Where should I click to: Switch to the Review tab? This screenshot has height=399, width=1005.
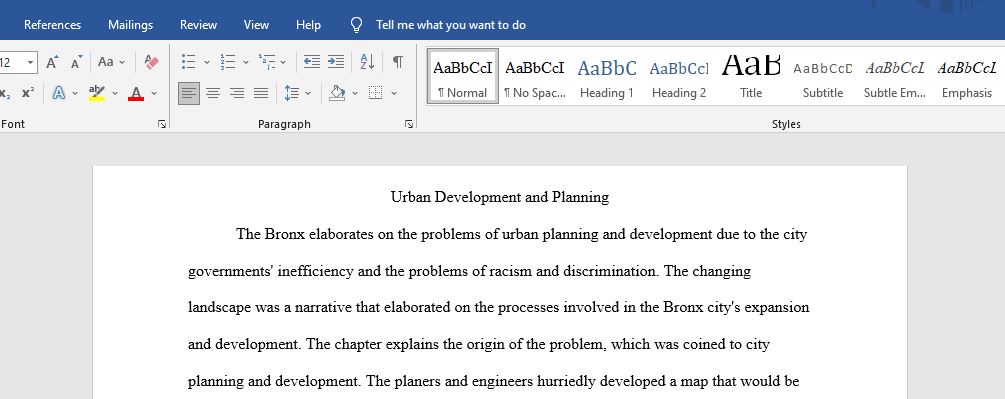point(199,25)
